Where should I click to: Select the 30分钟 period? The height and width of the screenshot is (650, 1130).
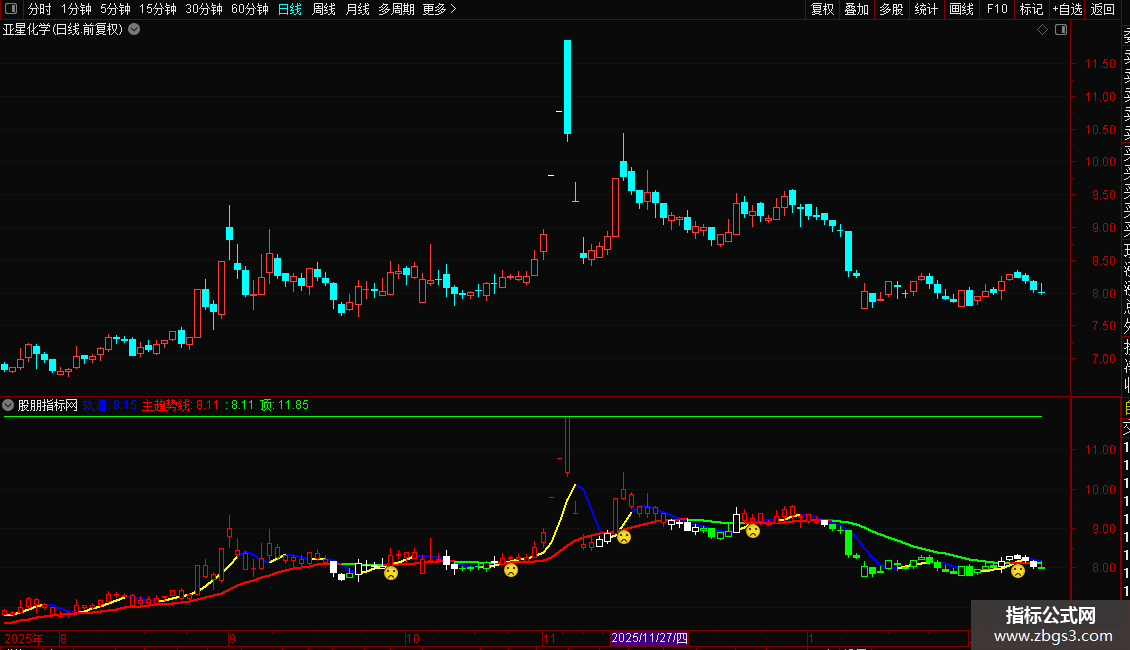click(204, 9)
